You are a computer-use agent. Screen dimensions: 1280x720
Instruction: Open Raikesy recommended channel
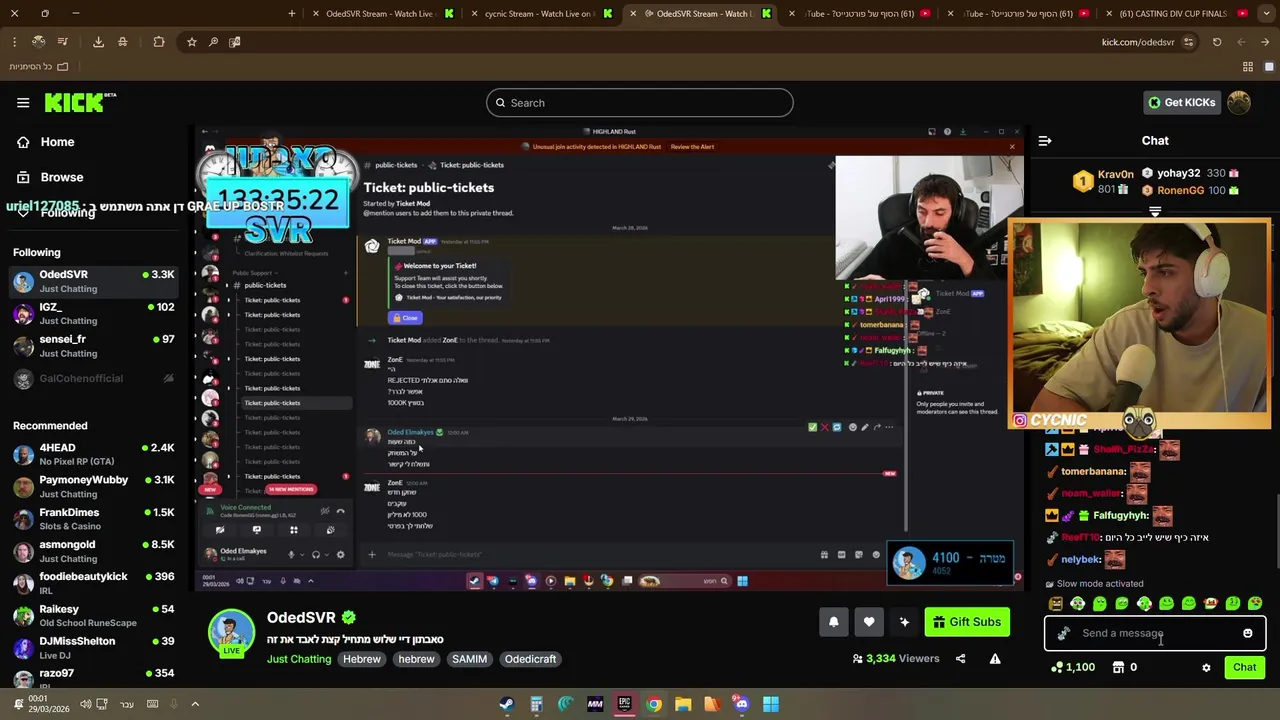95,615
